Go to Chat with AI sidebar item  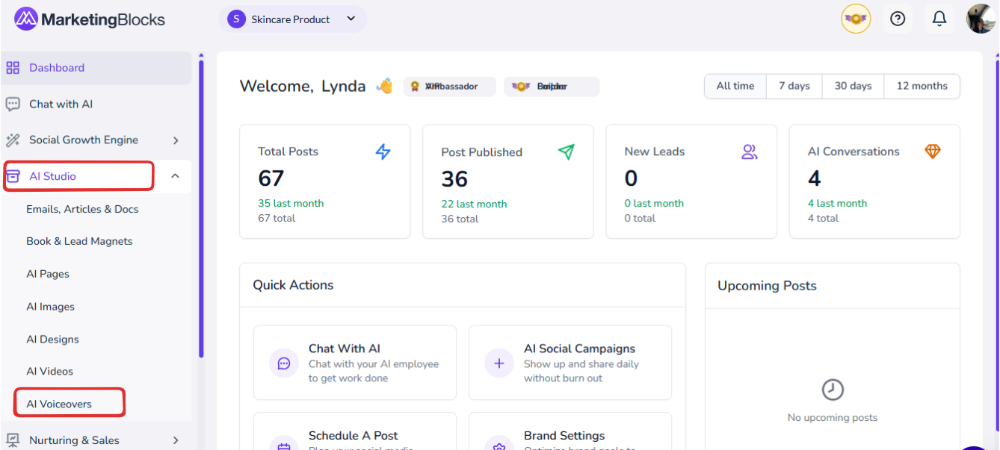[61, 104]
